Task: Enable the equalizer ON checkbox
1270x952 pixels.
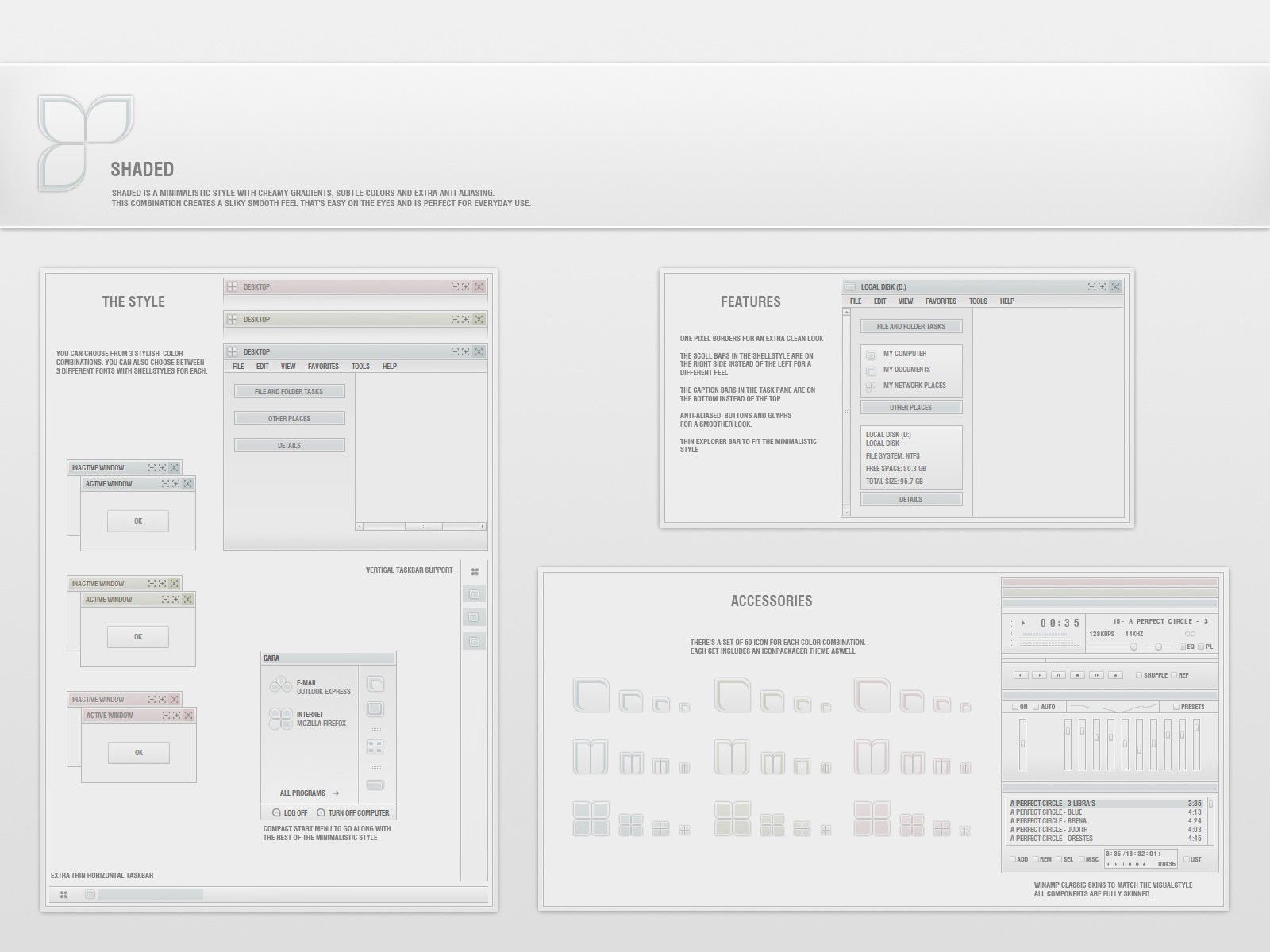Action: pyautogui.click(x=1015, y=707)
